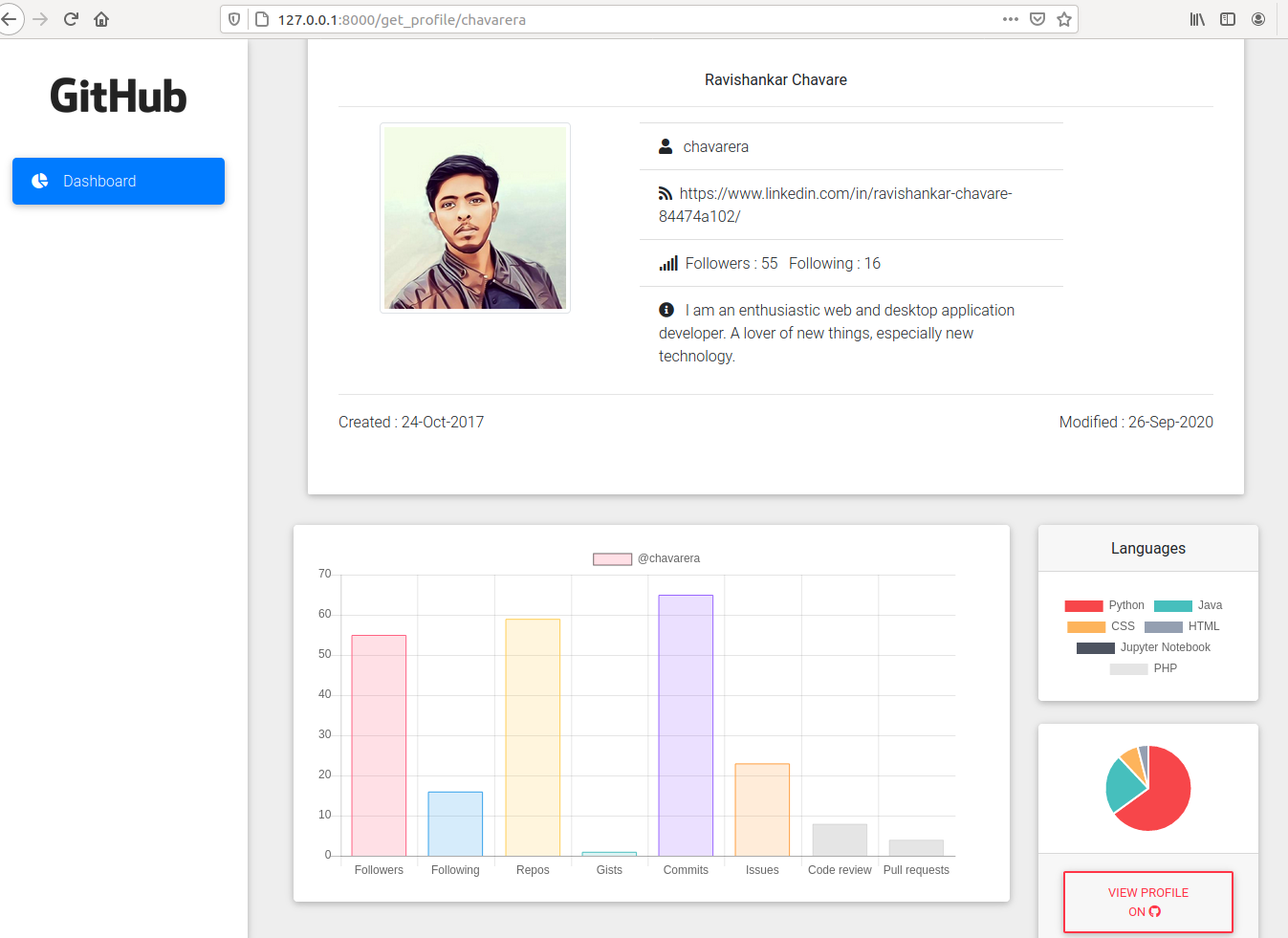Toggle the browser sidebar icon

pos(1228,19)
